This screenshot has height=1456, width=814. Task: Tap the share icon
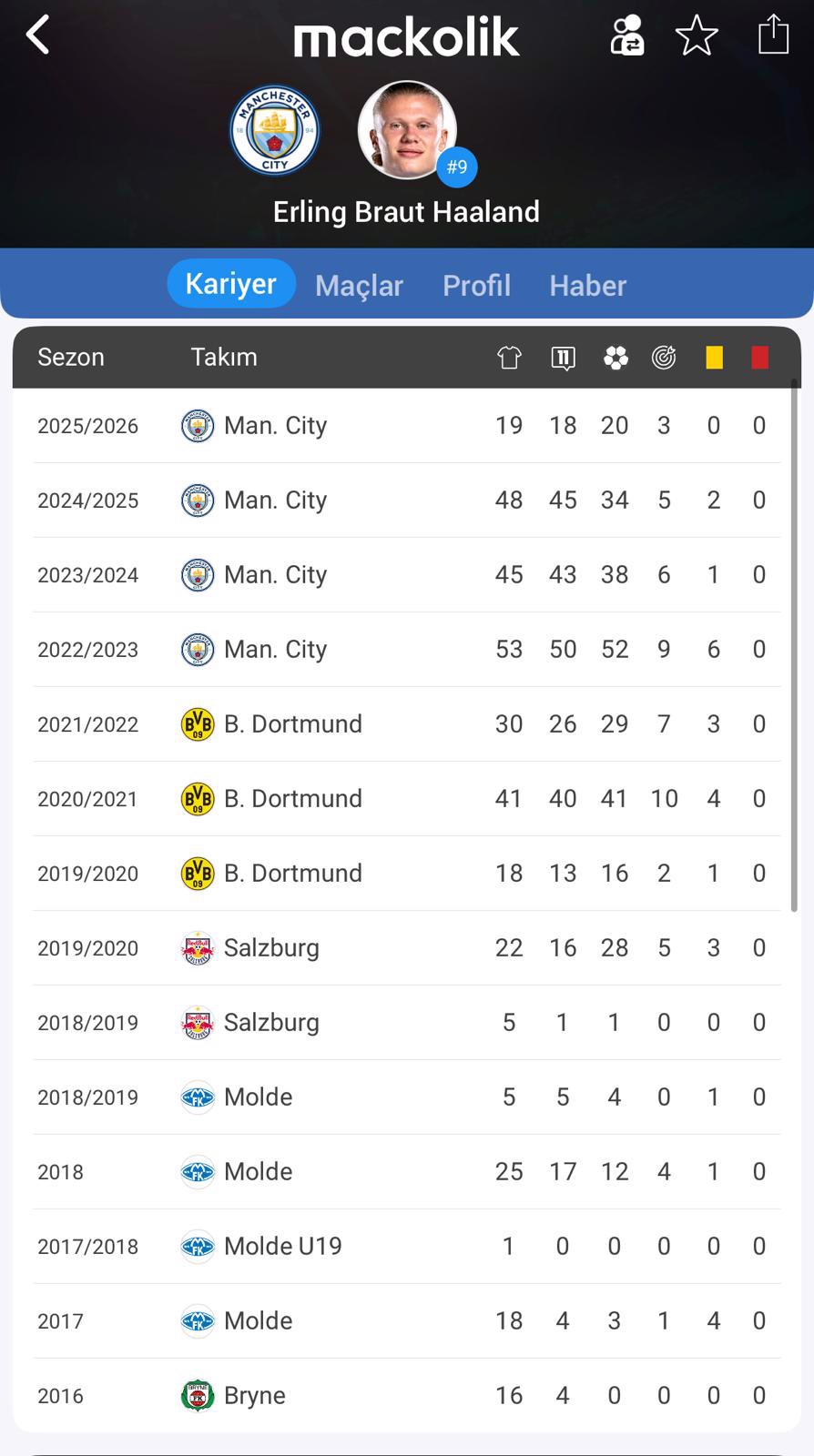pos(773,35)
